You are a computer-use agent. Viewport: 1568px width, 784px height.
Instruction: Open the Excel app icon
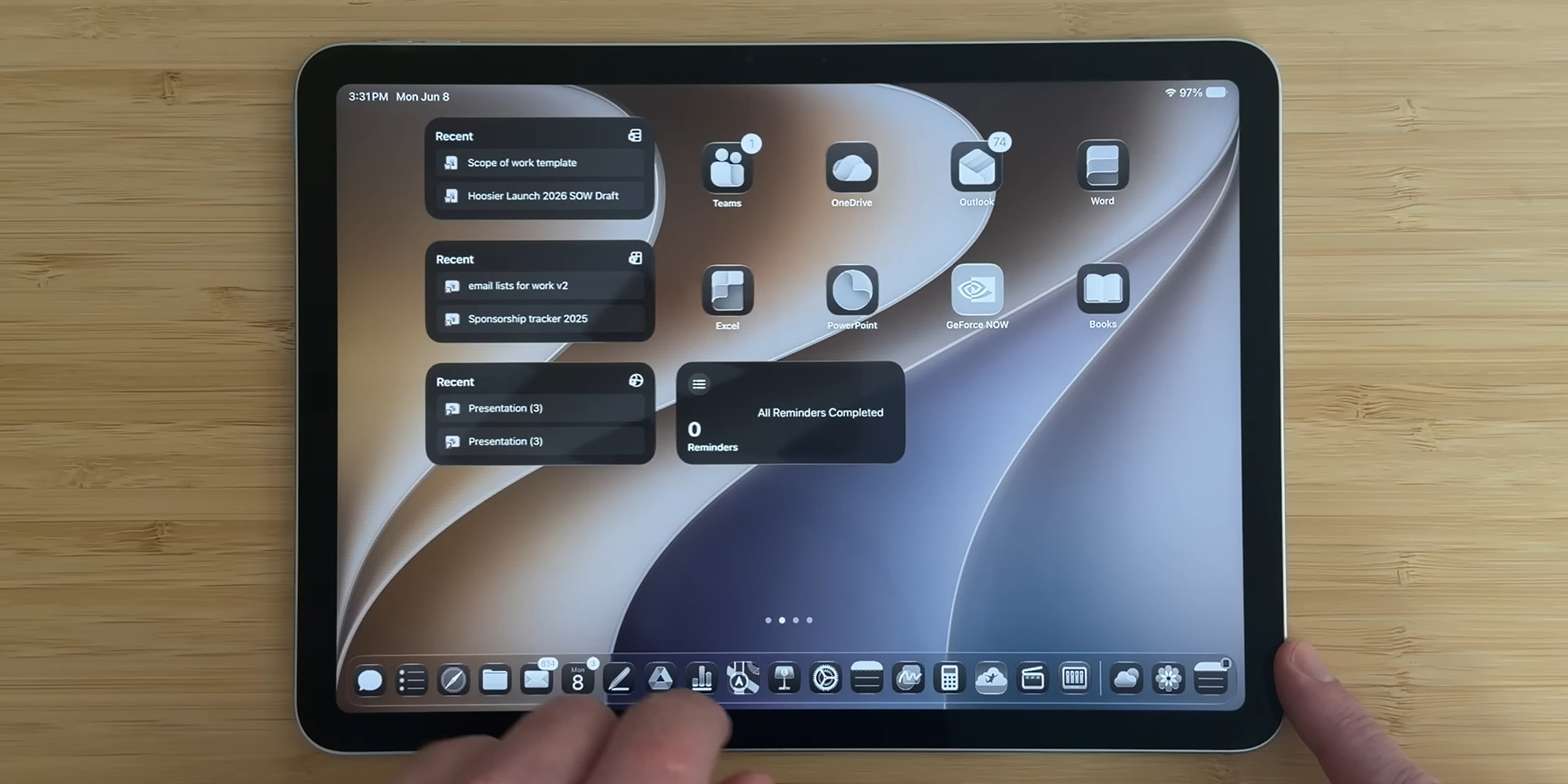tap(728, 290)
